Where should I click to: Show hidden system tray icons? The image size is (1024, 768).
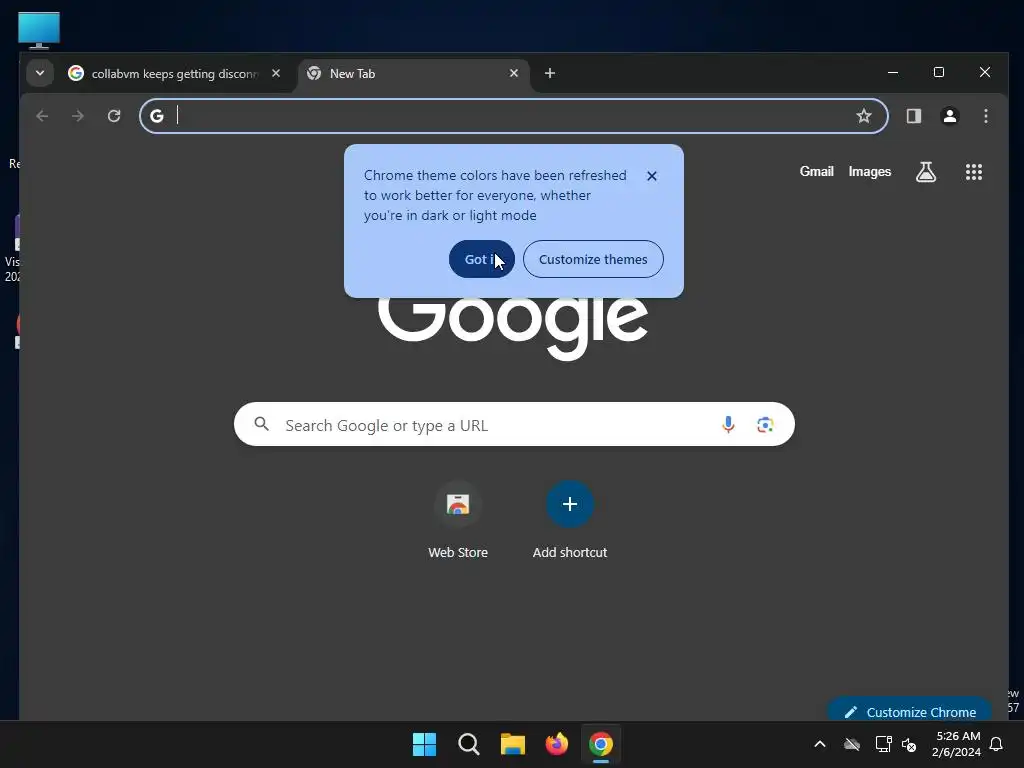[820, 744]
